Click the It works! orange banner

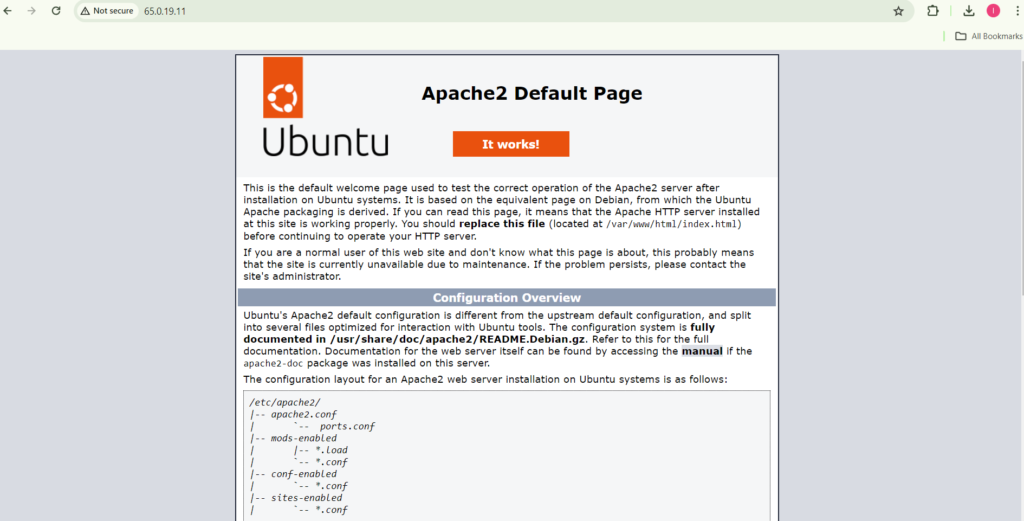coord(510,144)
